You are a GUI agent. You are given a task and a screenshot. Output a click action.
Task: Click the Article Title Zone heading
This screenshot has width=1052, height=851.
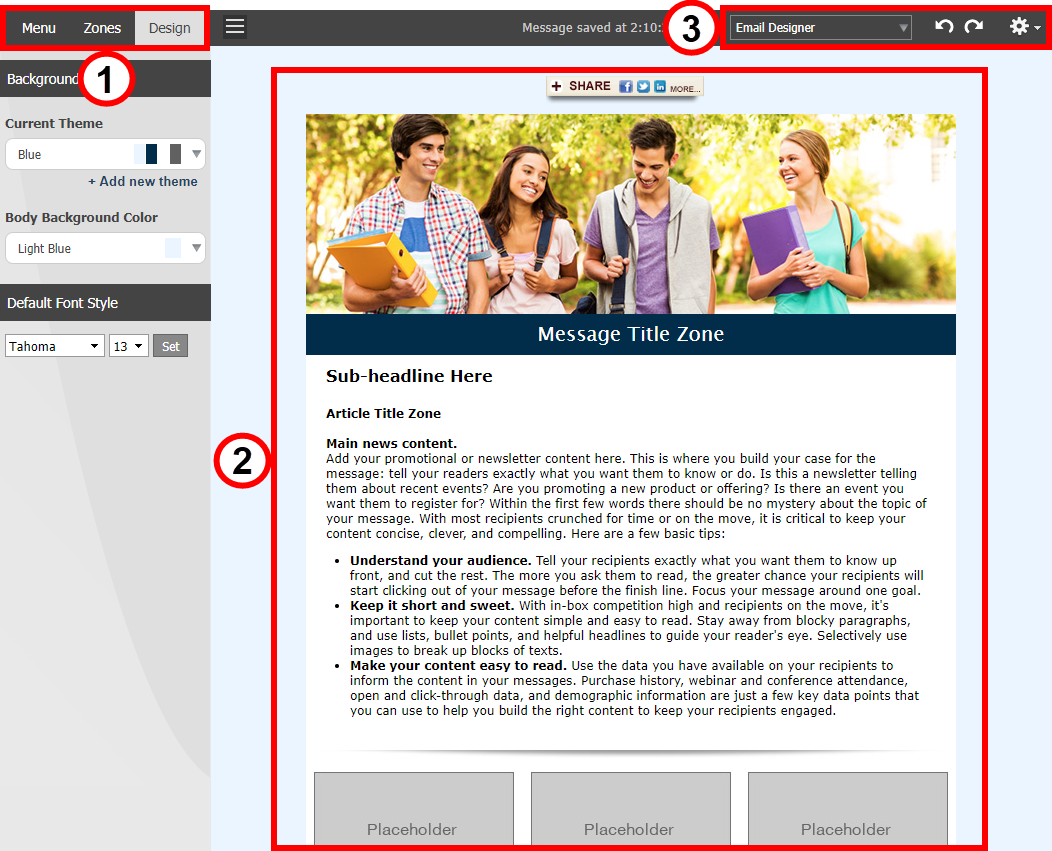pos(384,413)
